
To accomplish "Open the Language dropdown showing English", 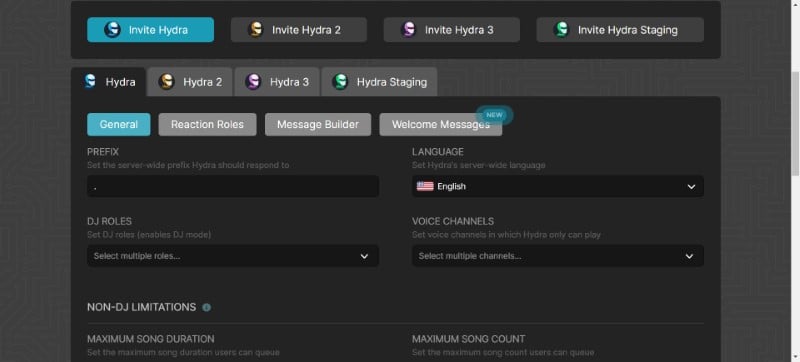I will pyautogui.click(x=558, y=186).
